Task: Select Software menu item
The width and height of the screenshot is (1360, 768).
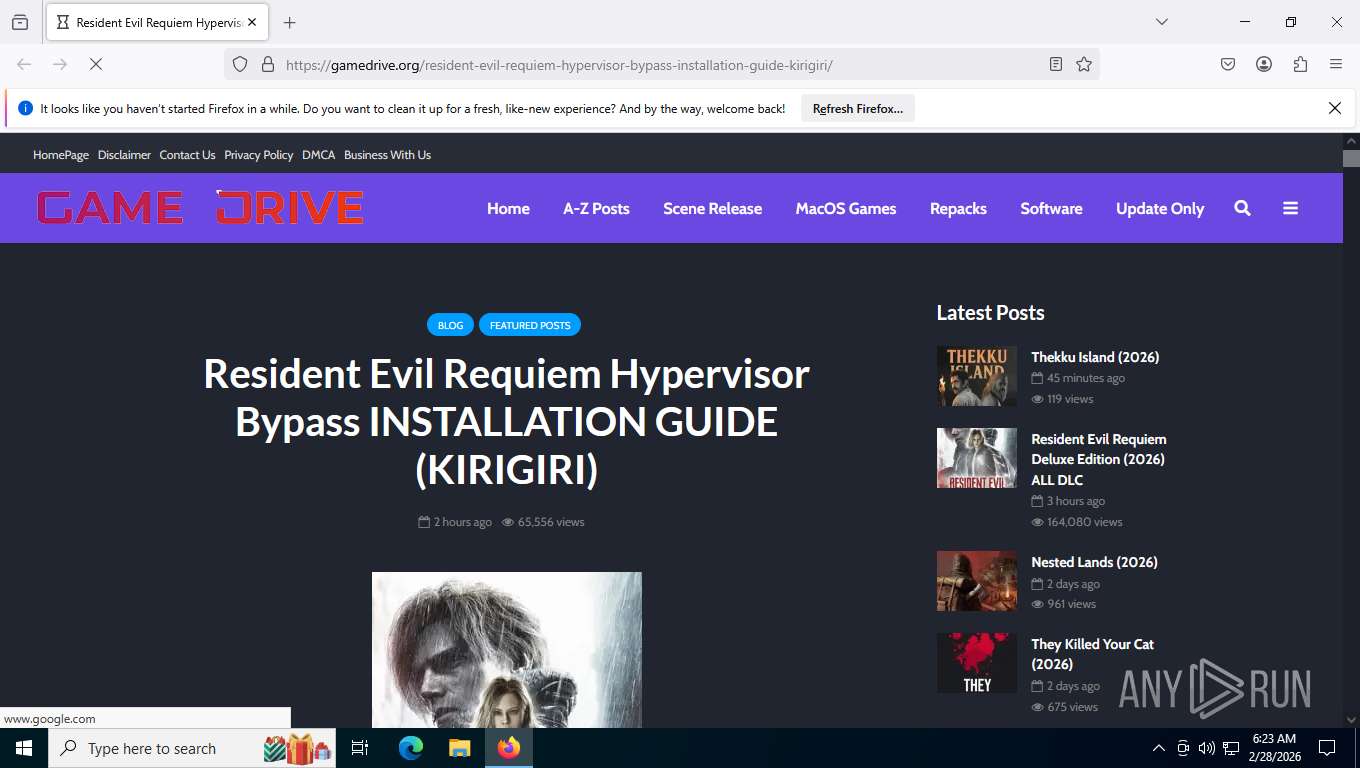Action: coord(1051,208)
